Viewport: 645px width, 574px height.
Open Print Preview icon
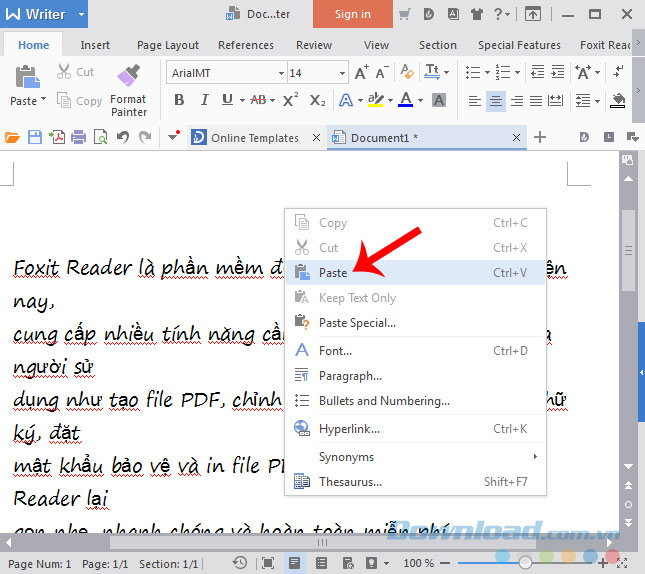(x=100, y=137)
